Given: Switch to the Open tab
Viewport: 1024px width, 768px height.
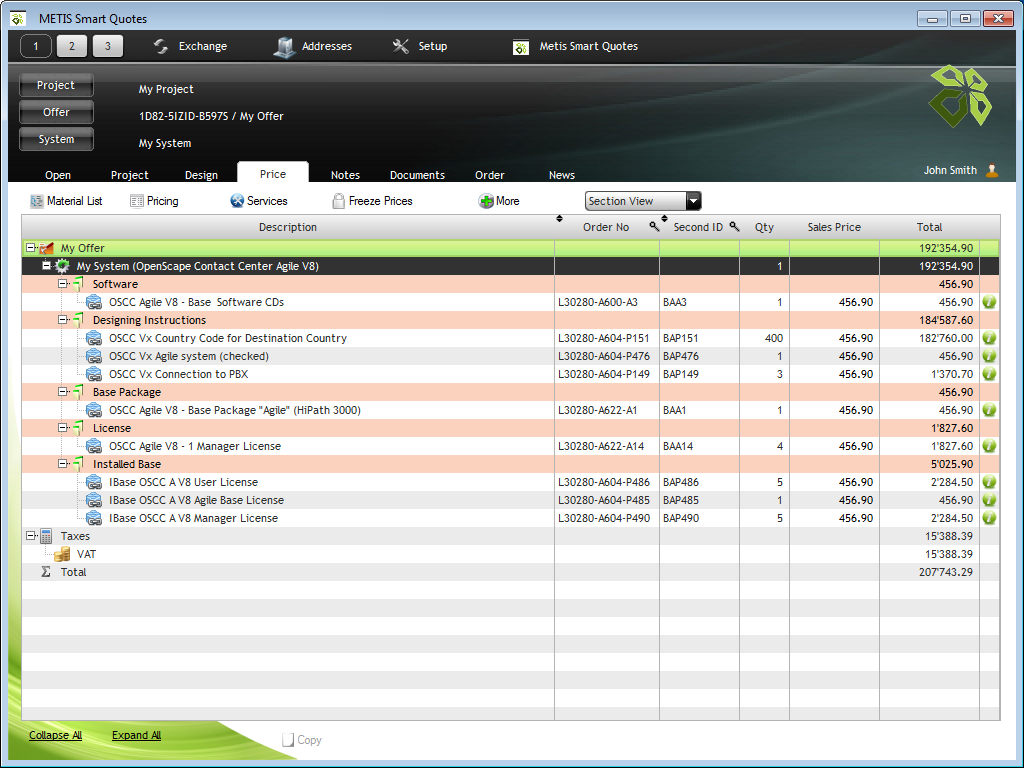Looking at the screenshot, I should tap(58, 175).
